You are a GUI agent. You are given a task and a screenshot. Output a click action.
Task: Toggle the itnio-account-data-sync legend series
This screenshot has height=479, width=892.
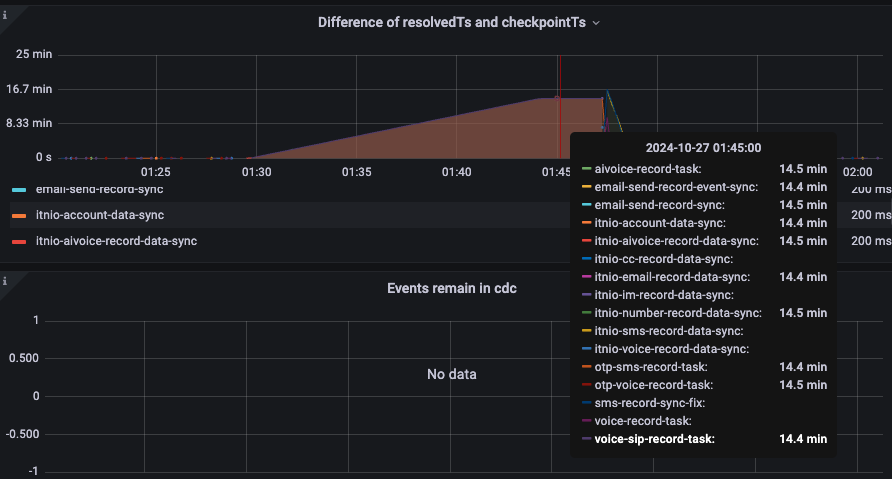tap(99, 215)
